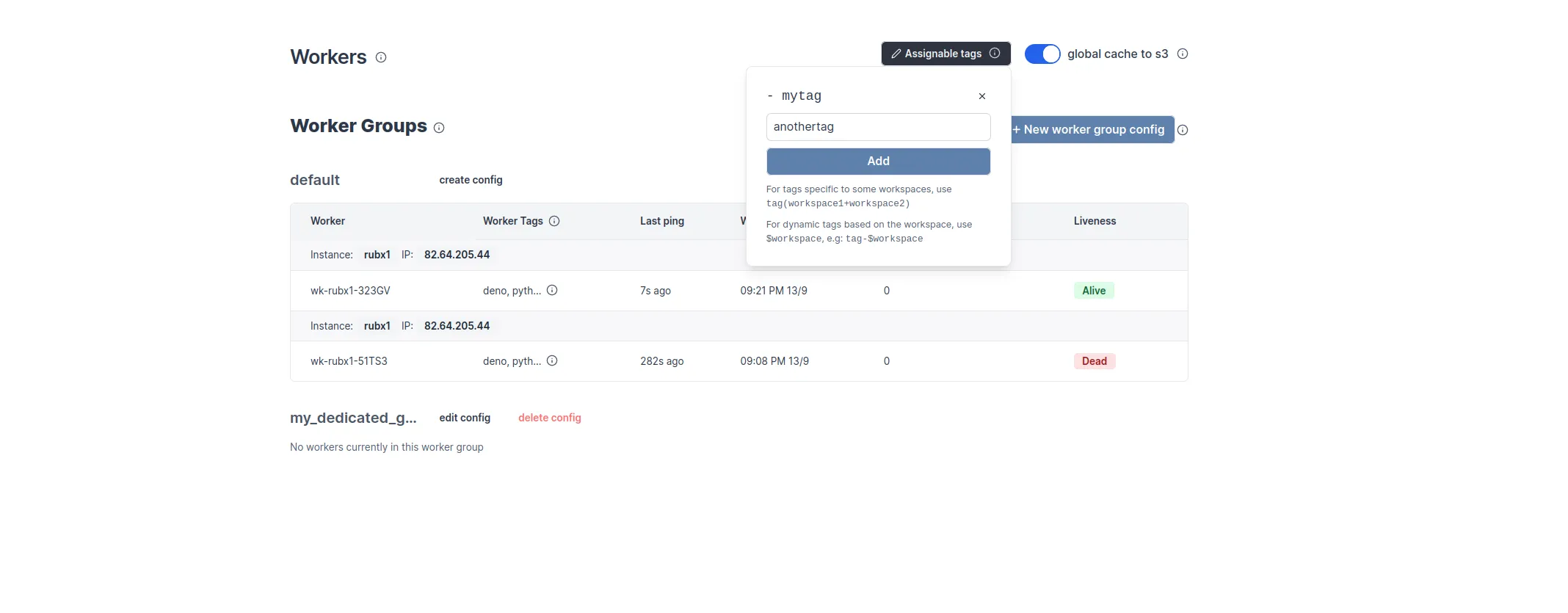Show full tags for worker wk-rubx1-323GV
Image resolution: width=1568 pixels, height=613 pixels.
pos(552,291)
